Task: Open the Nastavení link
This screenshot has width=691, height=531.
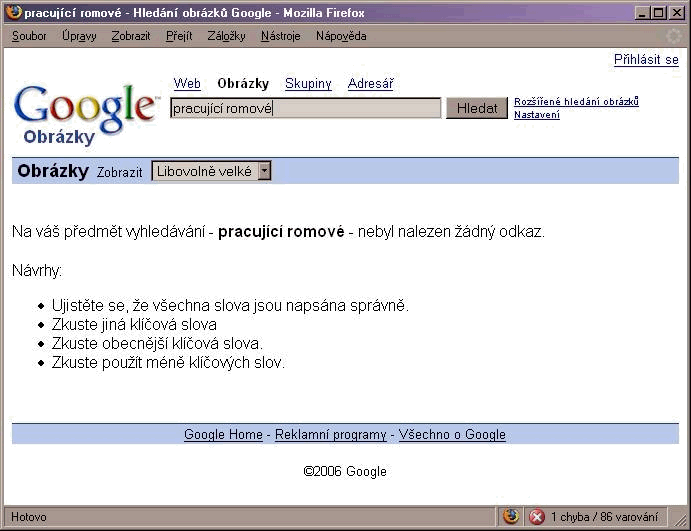Action: (x=537, y=115)
